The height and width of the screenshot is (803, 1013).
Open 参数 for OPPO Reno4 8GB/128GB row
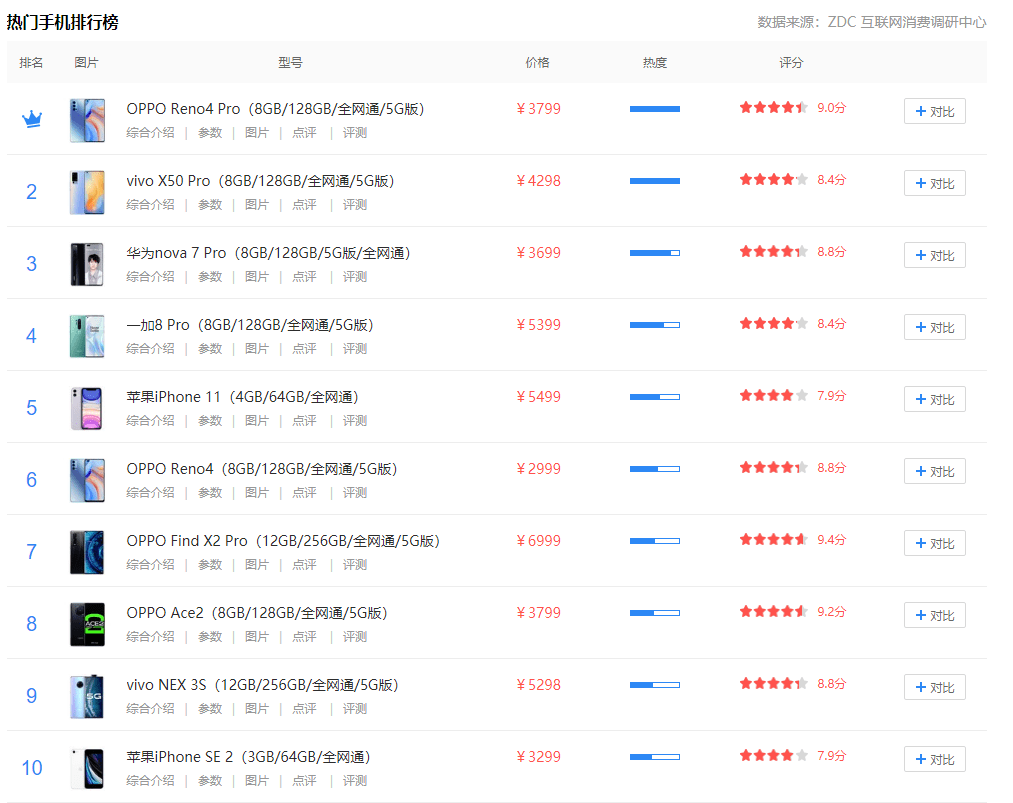[210, 493]
